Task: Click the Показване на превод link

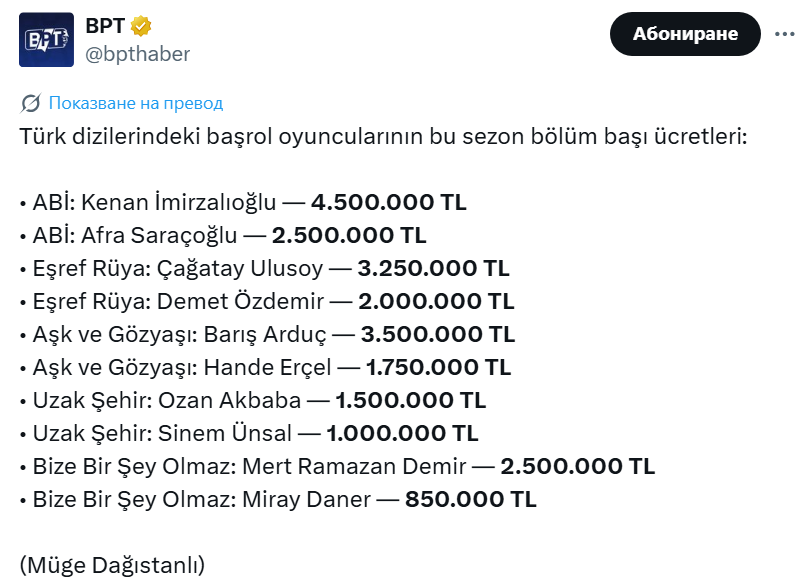Action: pos(136,103)
